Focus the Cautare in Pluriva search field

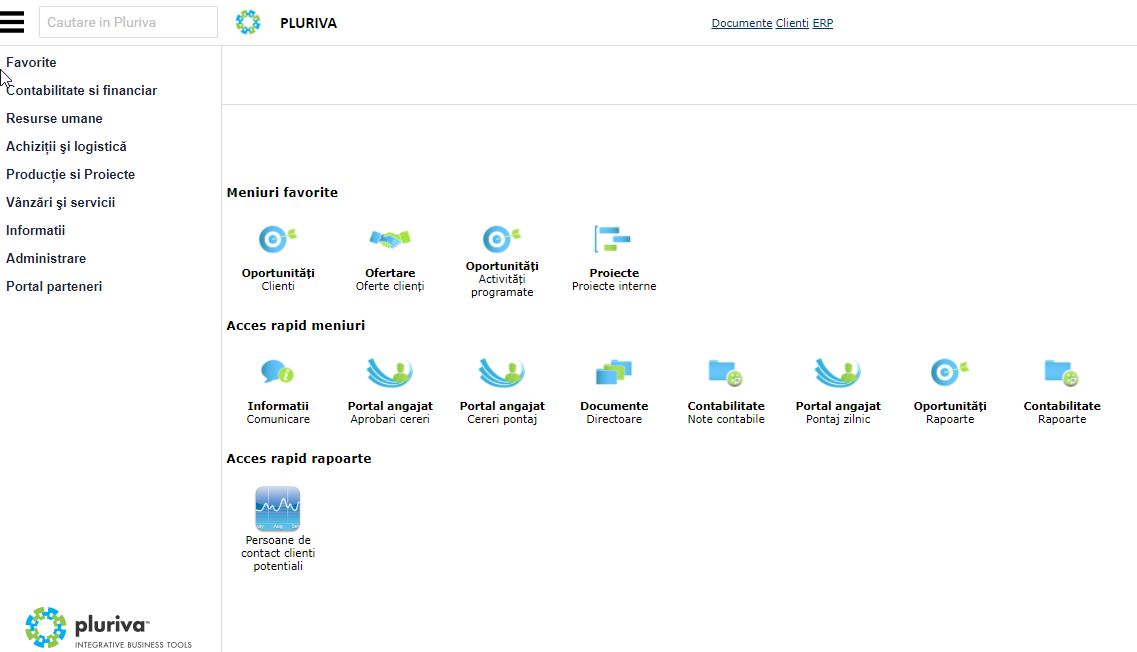coord(128,22)
